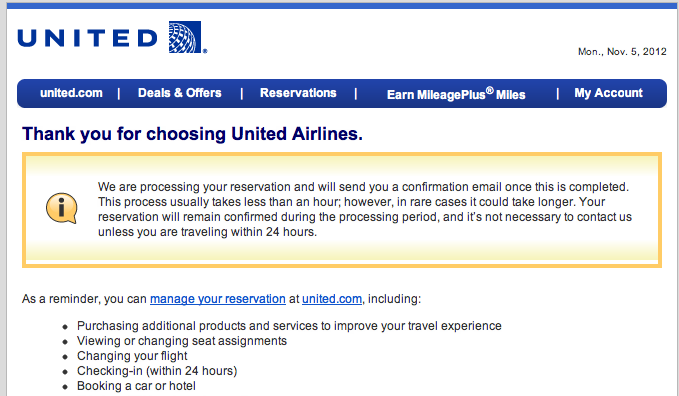Click the reservation processing message text
679x396 pixels.
365,209
